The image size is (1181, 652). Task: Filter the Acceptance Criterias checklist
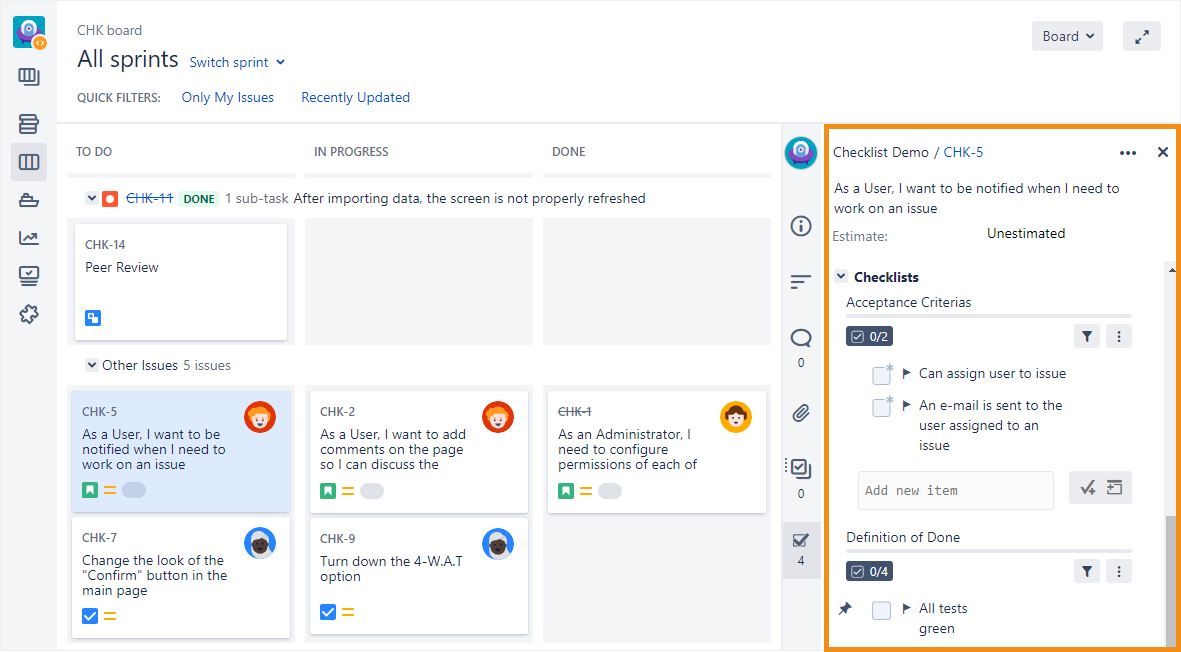pos(1087,337)
